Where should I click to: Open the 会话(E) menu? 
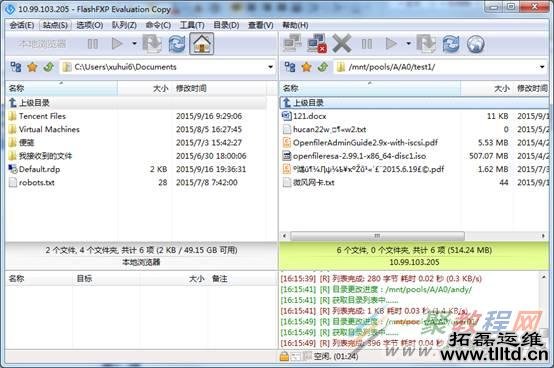22,25
